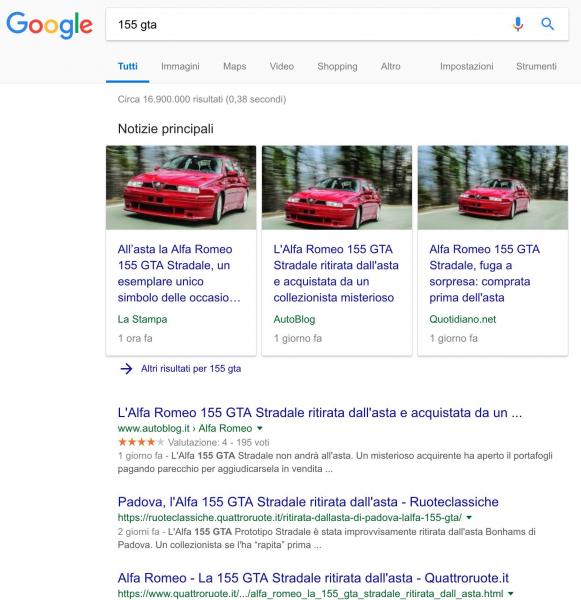Click the Quotidiano.net source label
The width and height of the screenshot is (581, 600).
tap(463, 319)
